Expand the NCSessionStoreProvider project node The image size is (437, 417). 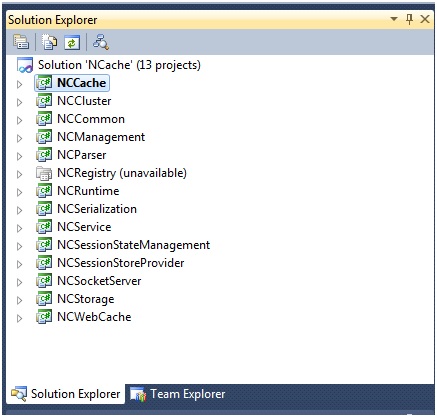[x=19, y=264]
